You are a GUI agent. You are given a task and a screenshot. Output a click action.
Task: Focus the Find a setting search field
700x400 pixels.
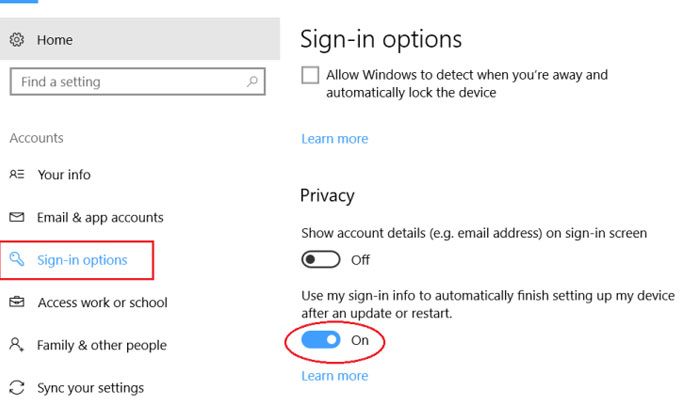point(125,82)
